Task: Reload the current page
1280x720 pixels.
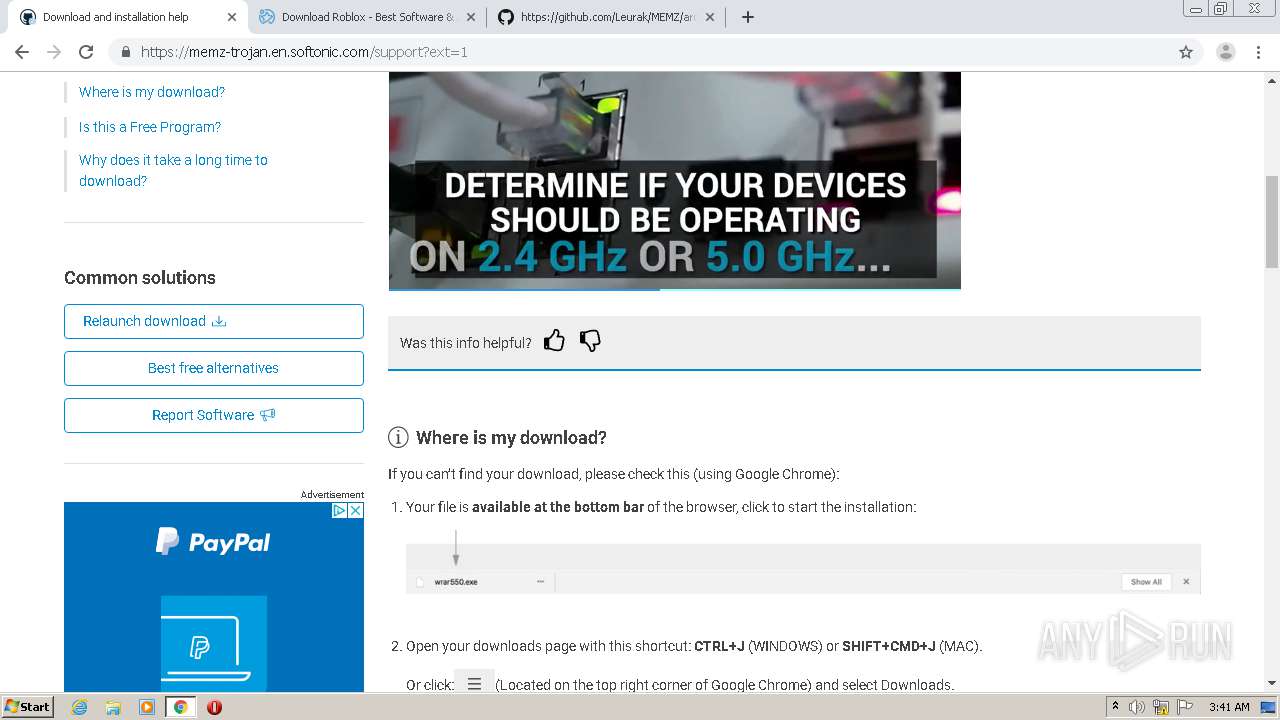Action: [x=86, y=52]
